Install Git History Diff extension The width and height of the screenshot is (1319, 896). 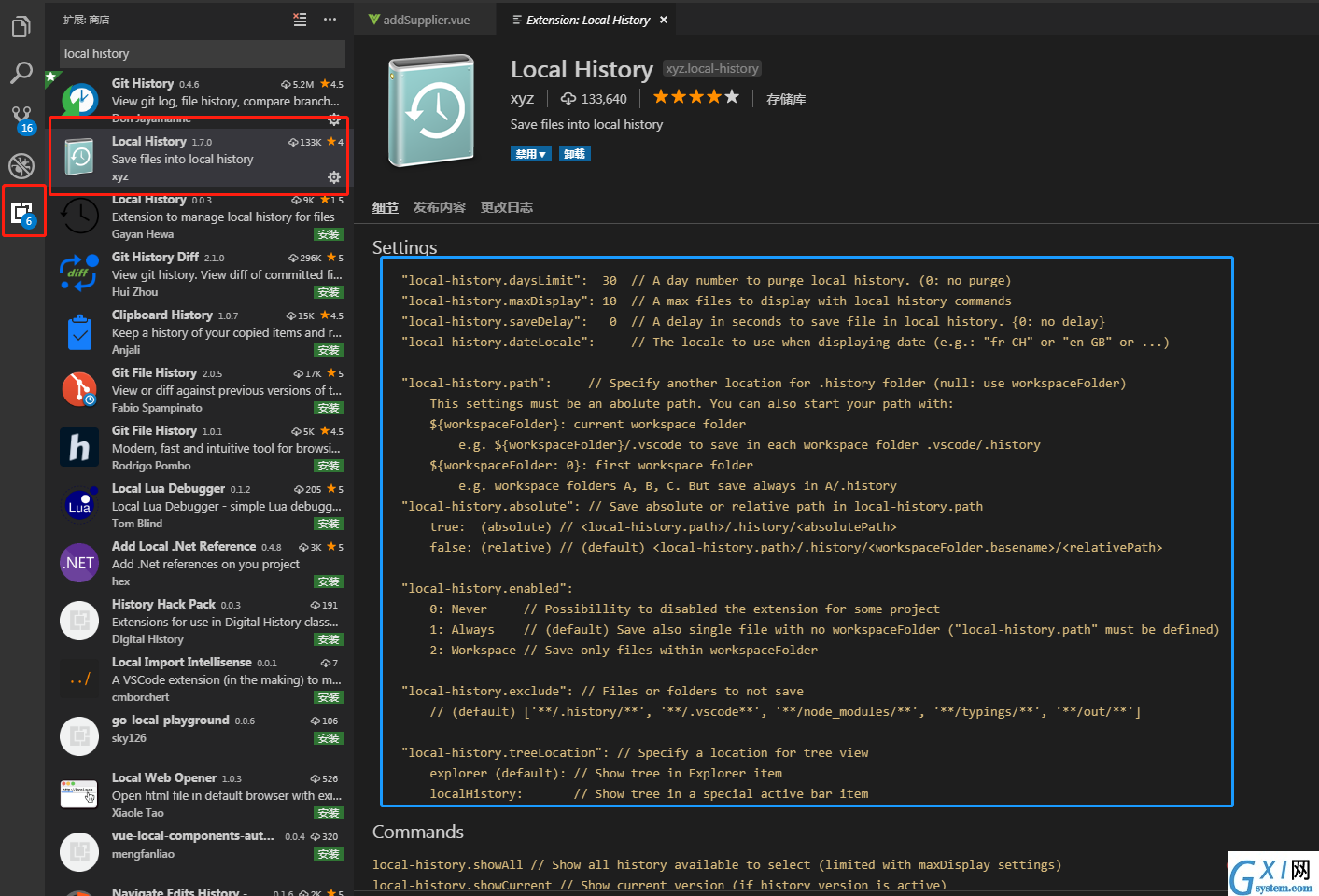pyautogui.click(x=329, y=292)
